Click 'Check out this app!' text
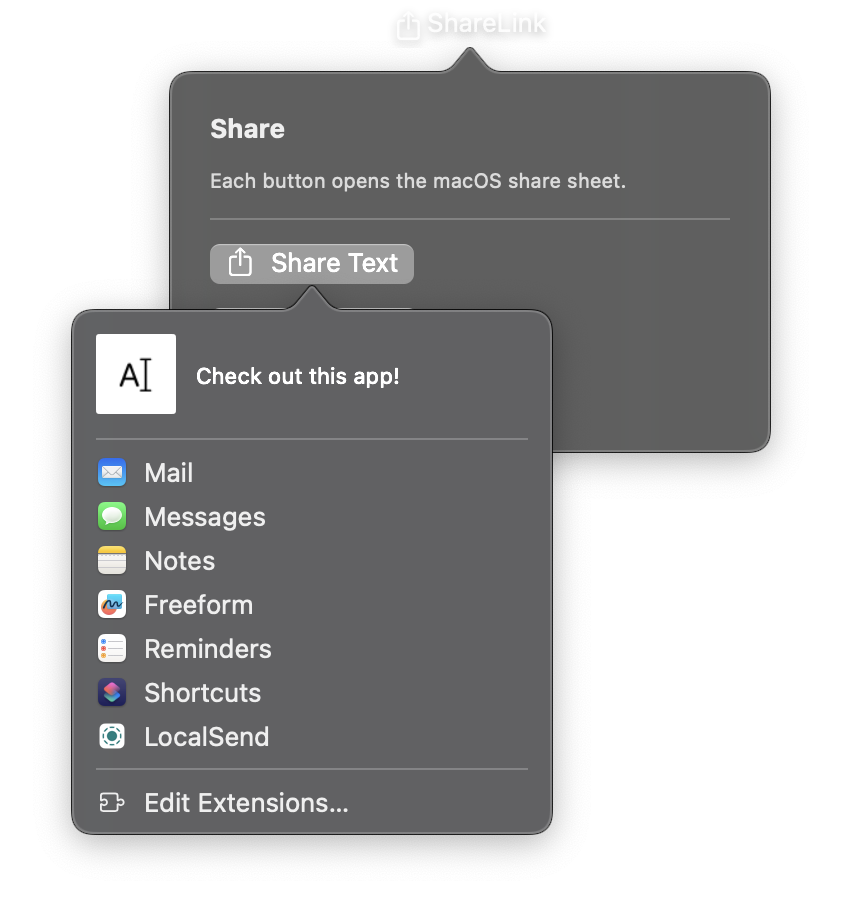Screen dimensions: 842x914 (297, 376)
